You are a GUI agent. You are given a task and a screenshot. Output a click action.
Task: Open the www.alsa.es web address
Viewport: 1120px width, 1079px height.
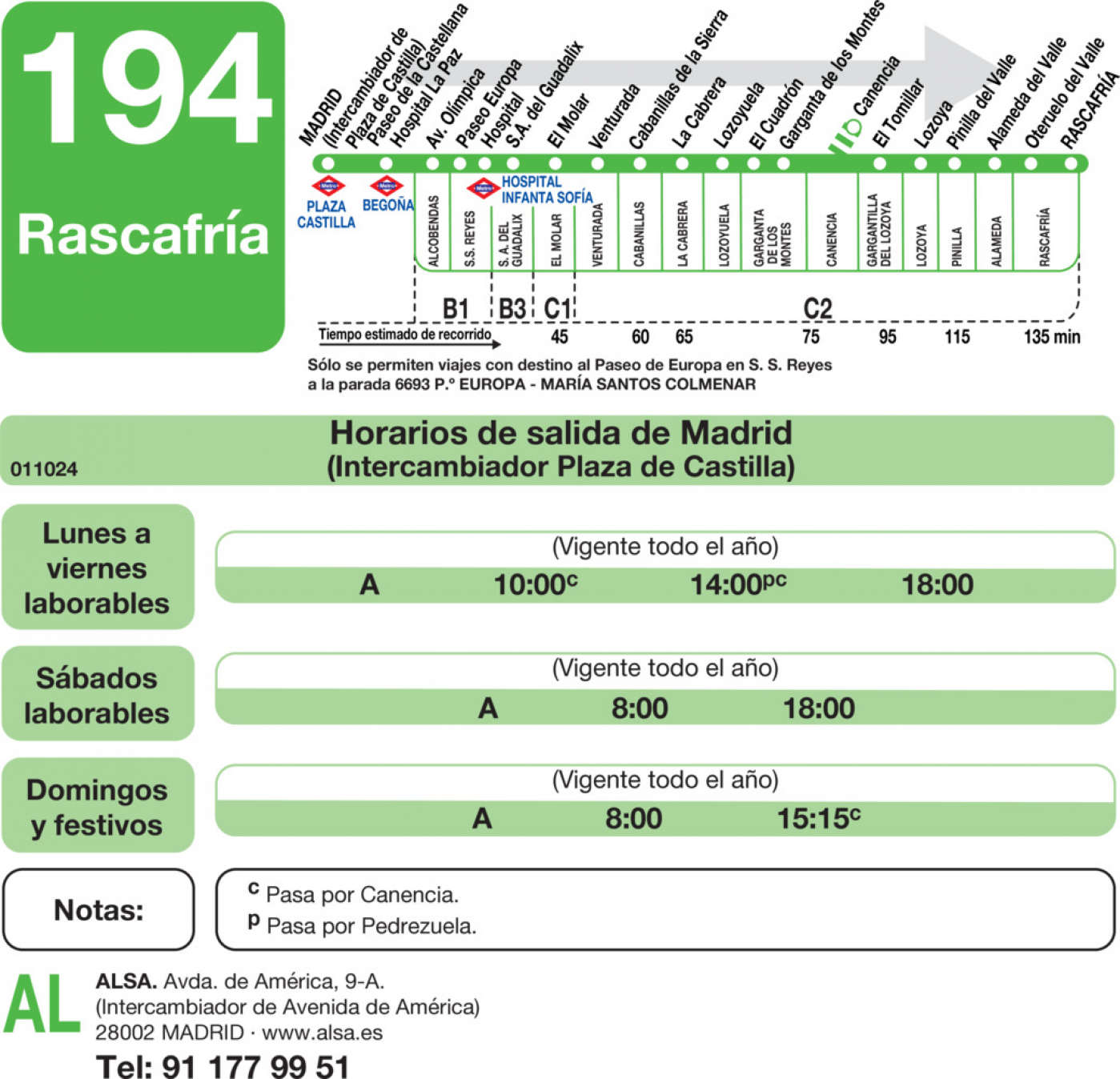(x=322, y=1033)
